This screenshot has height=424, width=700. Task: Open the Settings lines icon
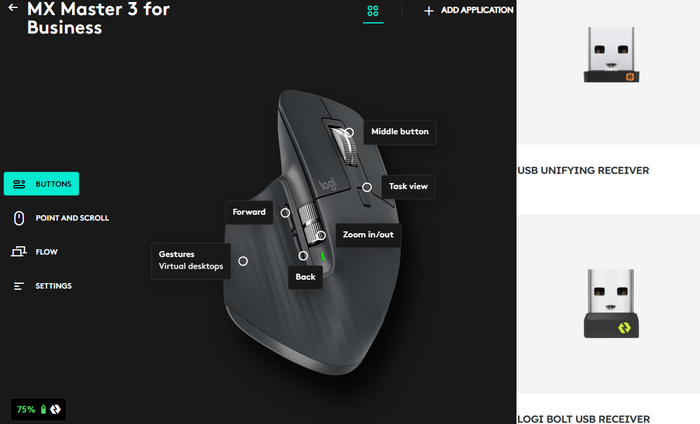(18, 286)
